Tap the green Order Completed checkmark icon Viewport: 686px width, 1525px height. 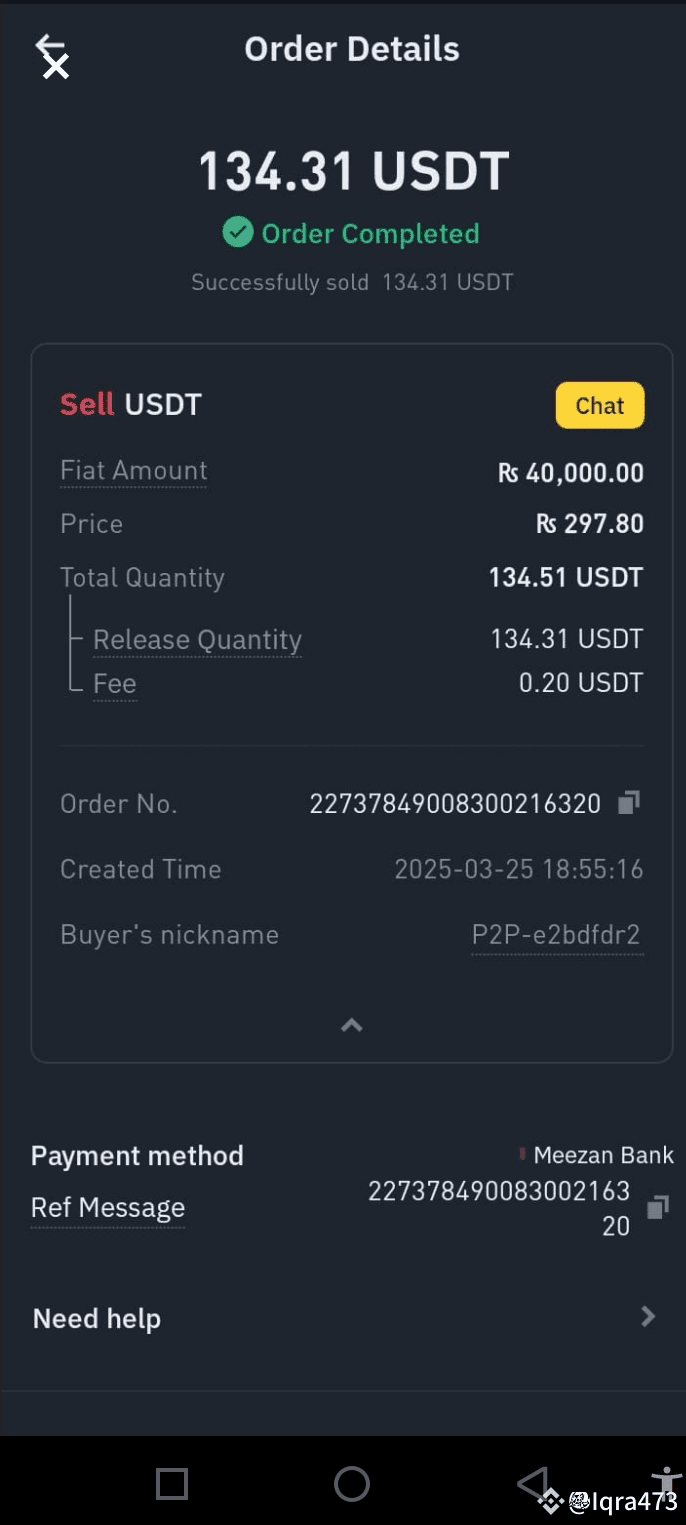click(x=237, y=233)
